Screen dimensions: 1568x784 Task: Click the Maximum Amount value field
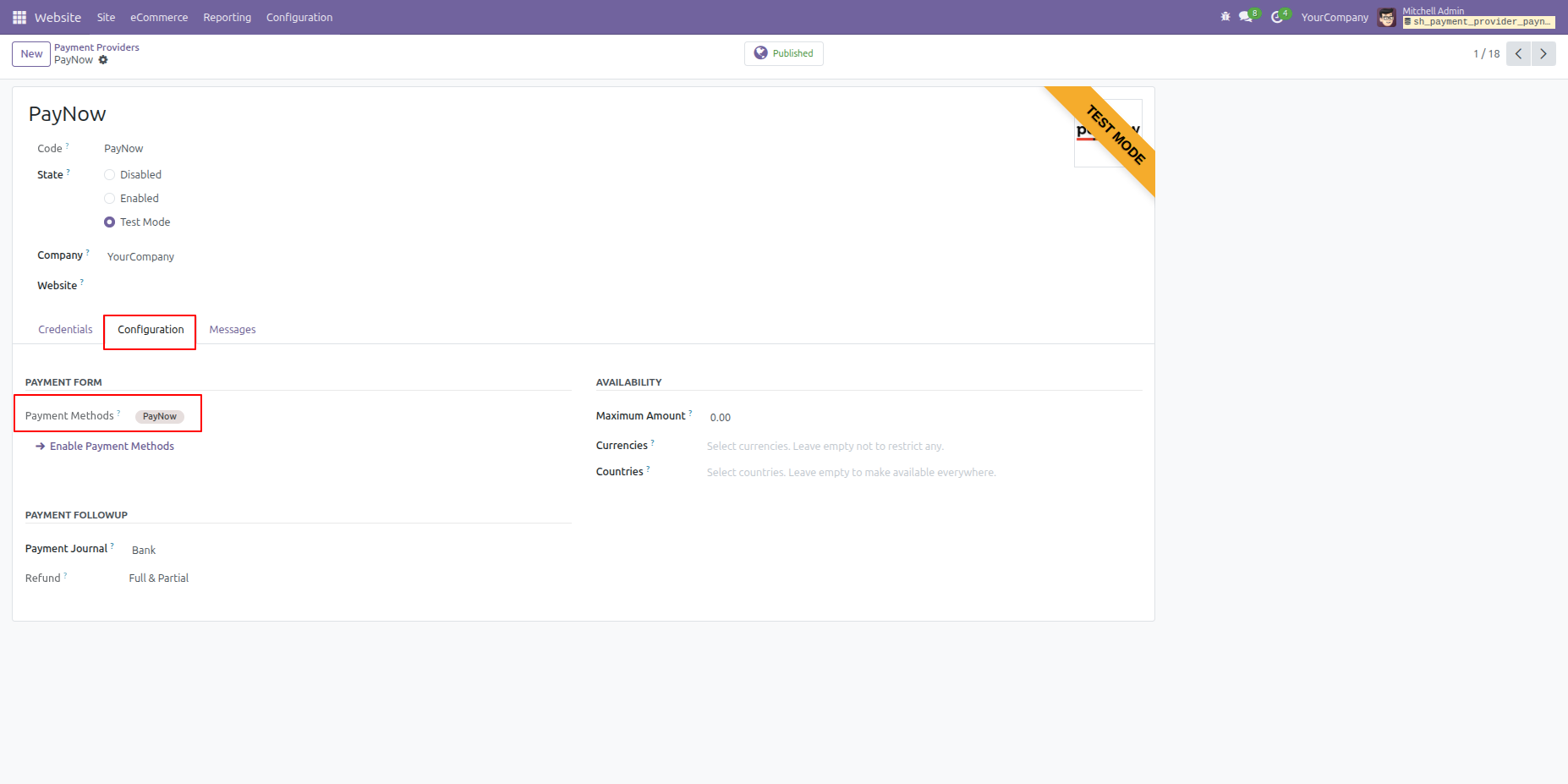(x=721, y=417)
